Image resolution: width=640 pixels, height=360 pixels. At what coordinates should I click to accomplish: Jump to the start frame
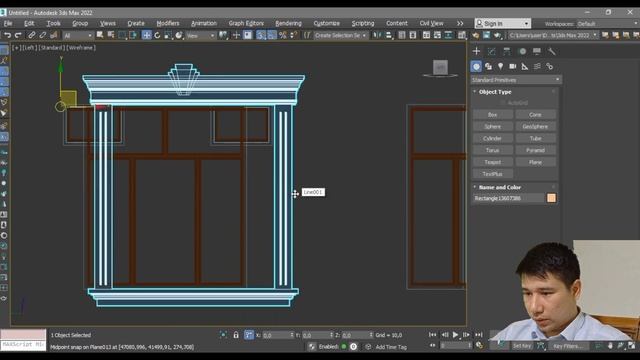click(x=433, y=335)
